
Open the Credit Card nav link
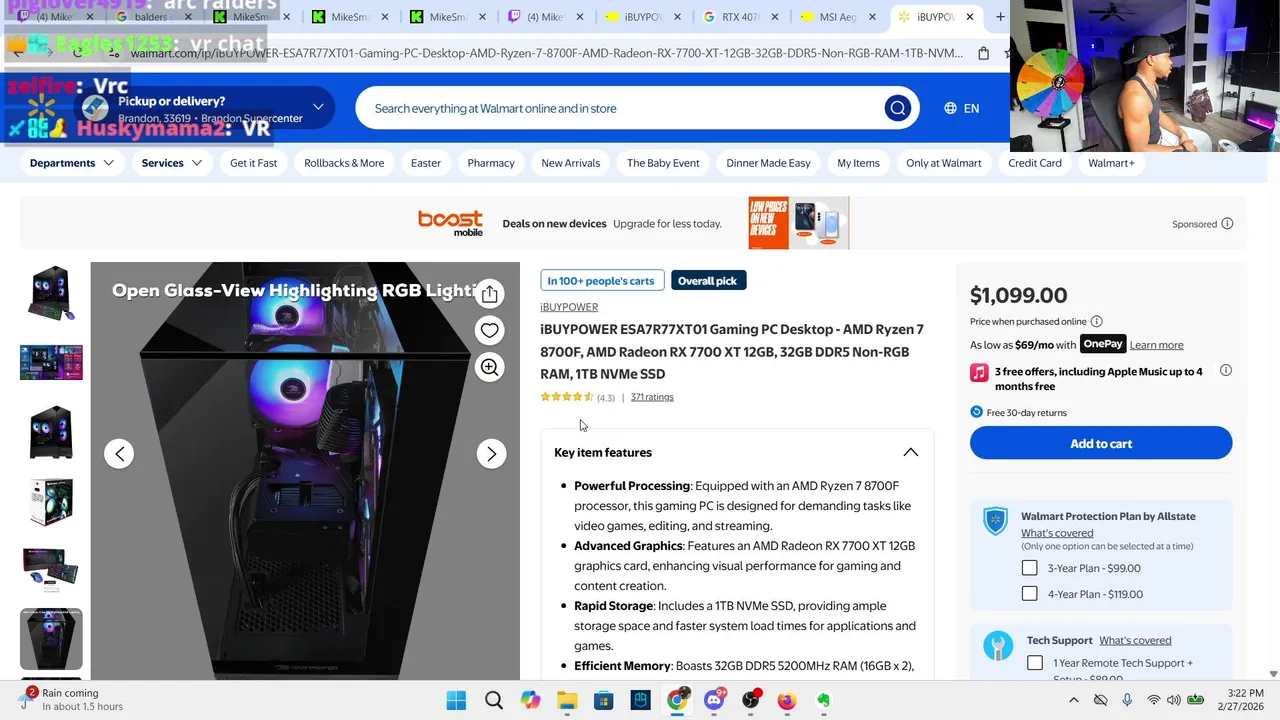click(x=1035, y=163)
